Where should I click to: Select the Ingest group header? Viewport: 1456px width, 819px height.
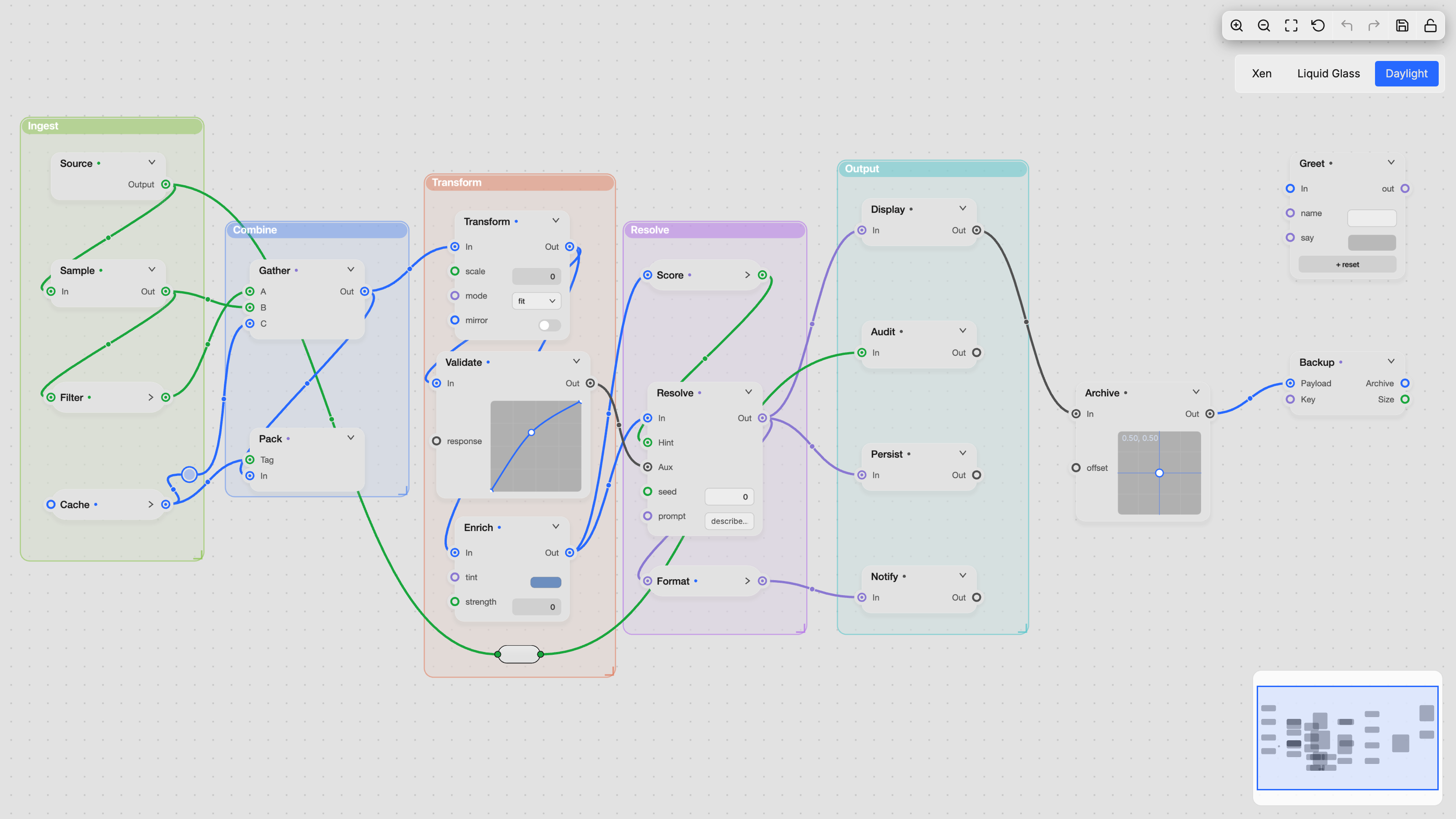(112, 126)
